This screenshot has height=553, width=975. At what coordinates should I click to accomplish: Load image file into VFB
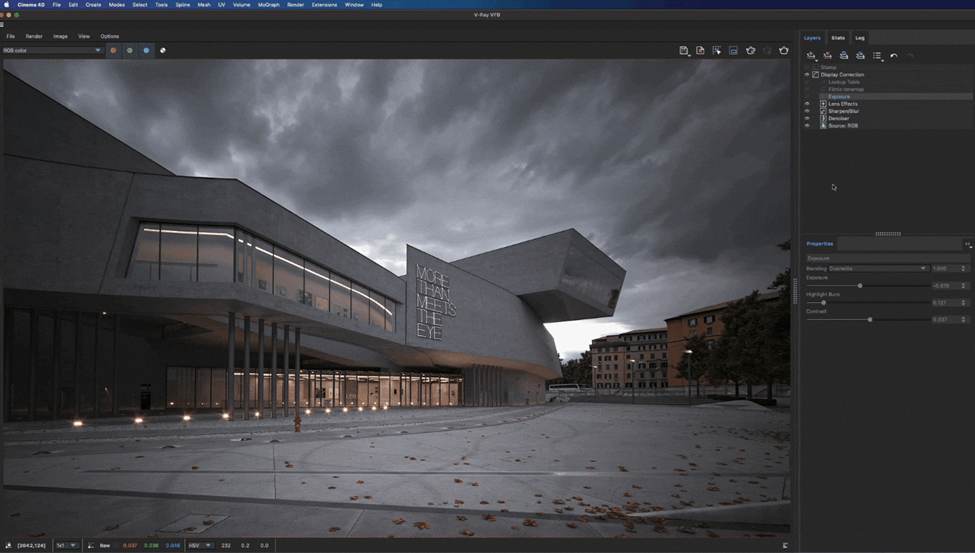pyautogui.click(x=700, y=50)
